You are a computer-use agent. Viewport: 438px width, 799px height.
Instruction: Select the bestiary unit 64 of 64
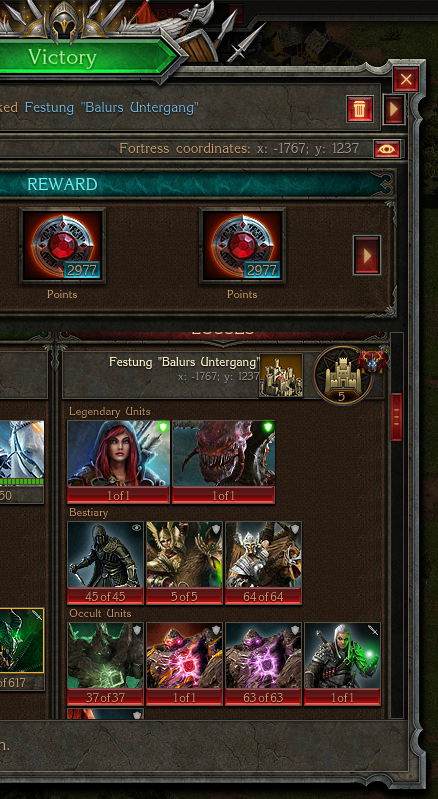click(263, 563)
